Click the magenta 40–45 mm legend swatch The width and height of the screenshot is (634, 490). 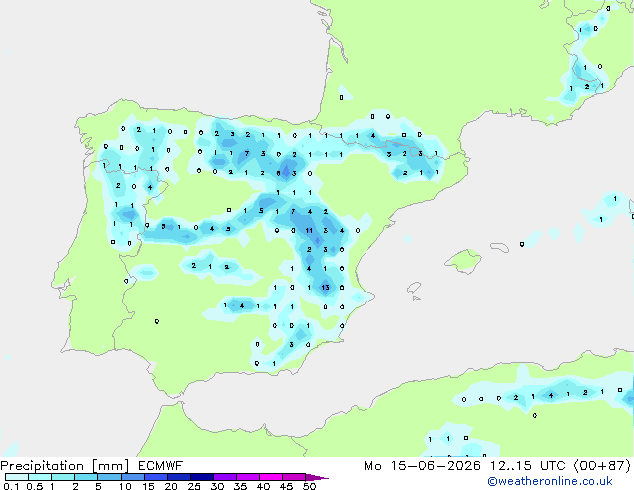click(x=271, y=477)
